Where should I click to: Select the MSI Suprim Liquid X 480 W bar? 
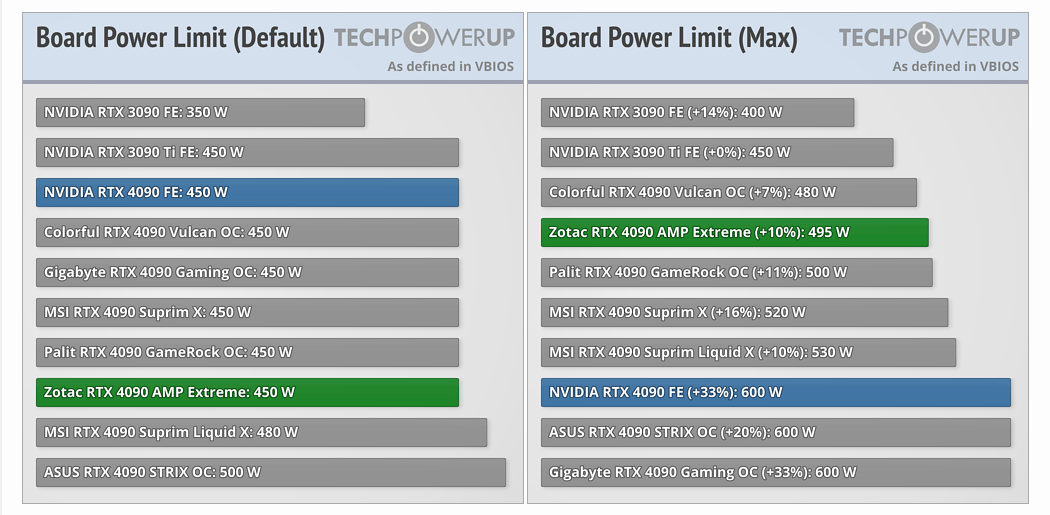tap(261, 432)
